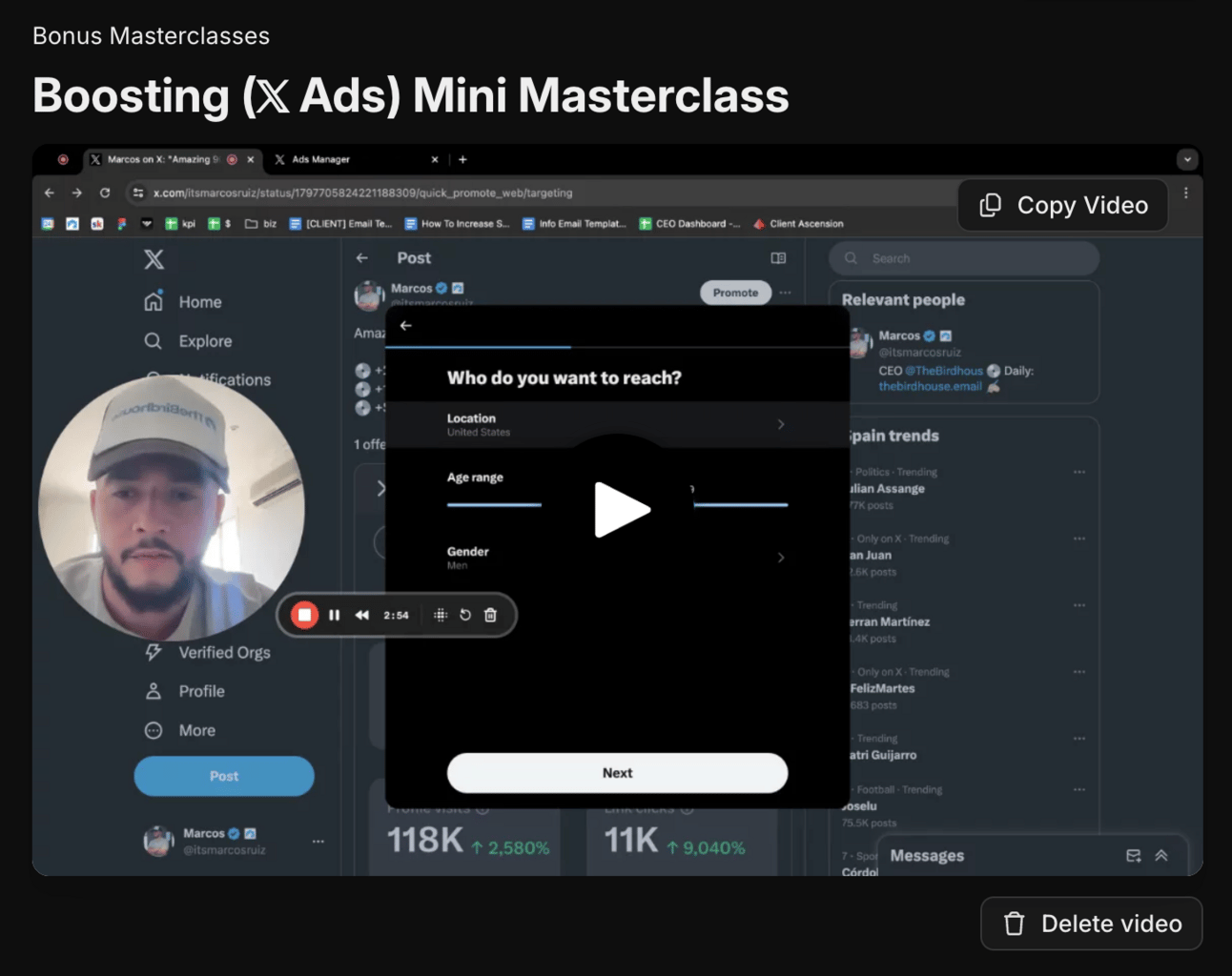Click the new message icon in Messages
Screen dimensions: 1232x976
[1133, 856]
